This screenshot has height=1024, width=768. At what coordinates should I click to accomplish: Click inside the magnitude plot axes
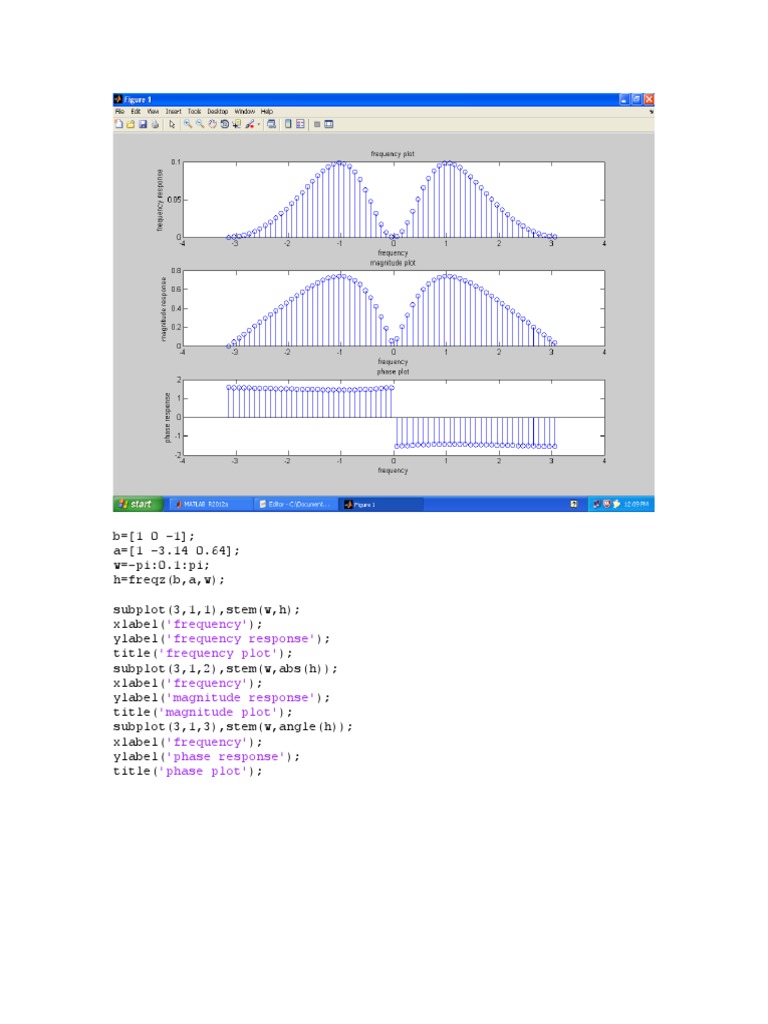coord(393,308)
